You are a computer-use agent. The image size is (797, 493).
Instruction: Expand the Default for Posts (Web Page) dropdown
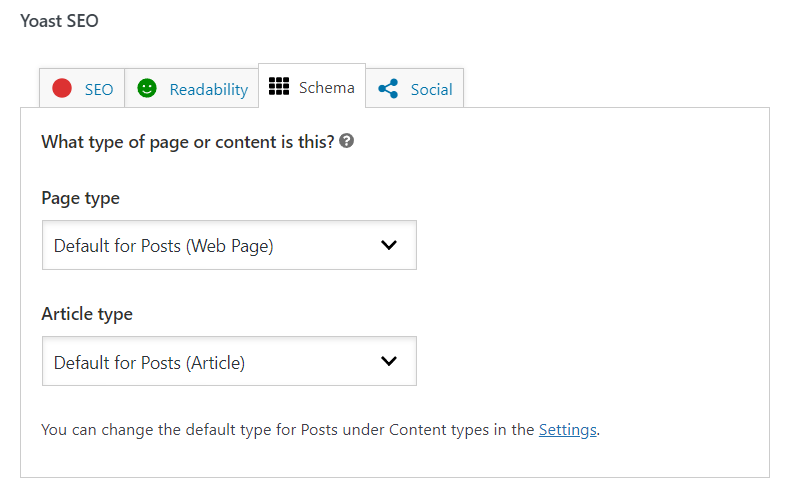pos(229,245)
